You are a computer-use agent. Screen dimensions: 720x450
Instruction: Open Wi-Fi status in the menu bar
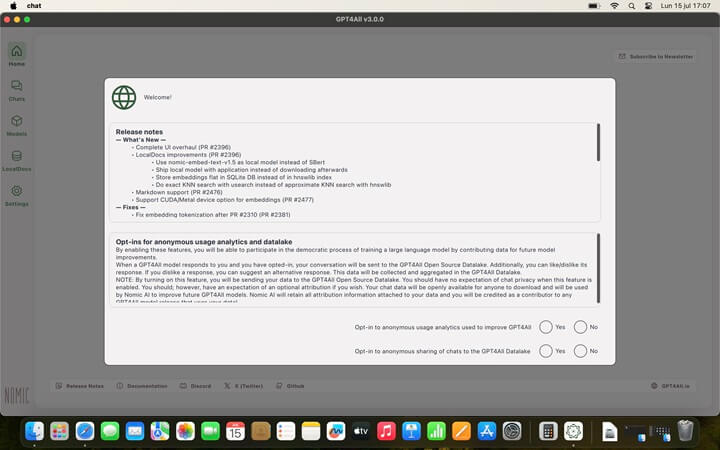pyautogui.click(x=614, y=6)
